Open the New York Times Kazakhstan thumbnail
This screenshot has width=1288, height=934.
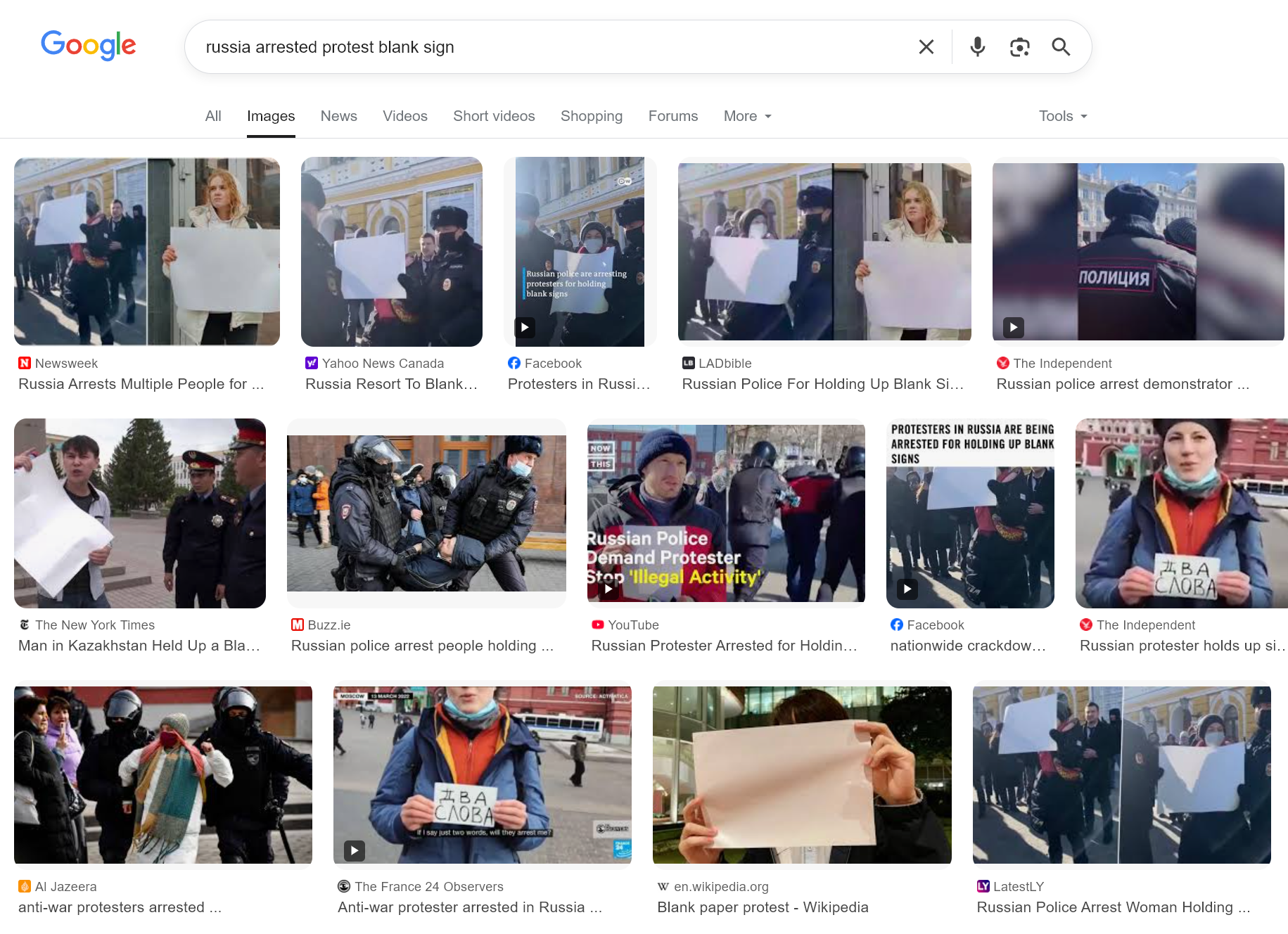coord(140,513)
